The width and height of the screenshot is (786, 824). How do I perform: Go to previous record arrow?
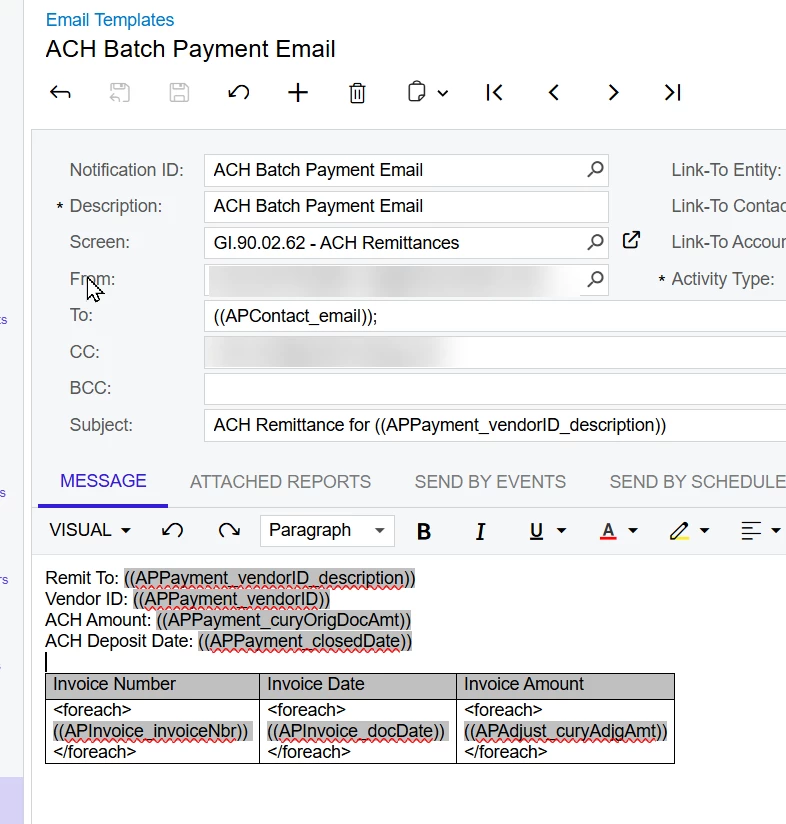pyautogui.click(x=554, y=93)
